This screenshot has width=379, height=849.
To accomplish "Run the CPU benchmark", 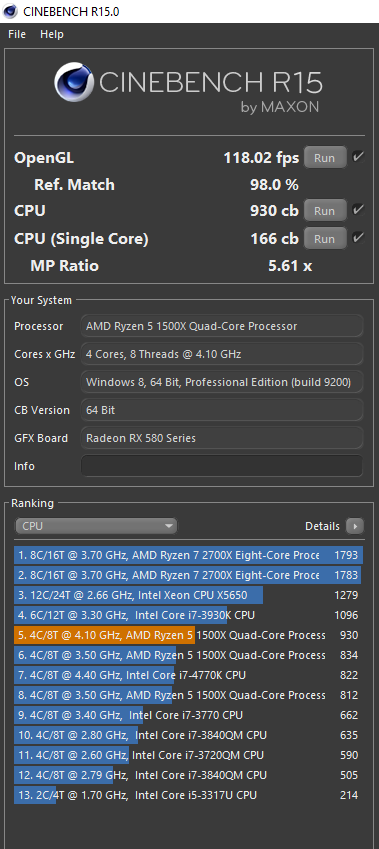I will pos(325,211).
